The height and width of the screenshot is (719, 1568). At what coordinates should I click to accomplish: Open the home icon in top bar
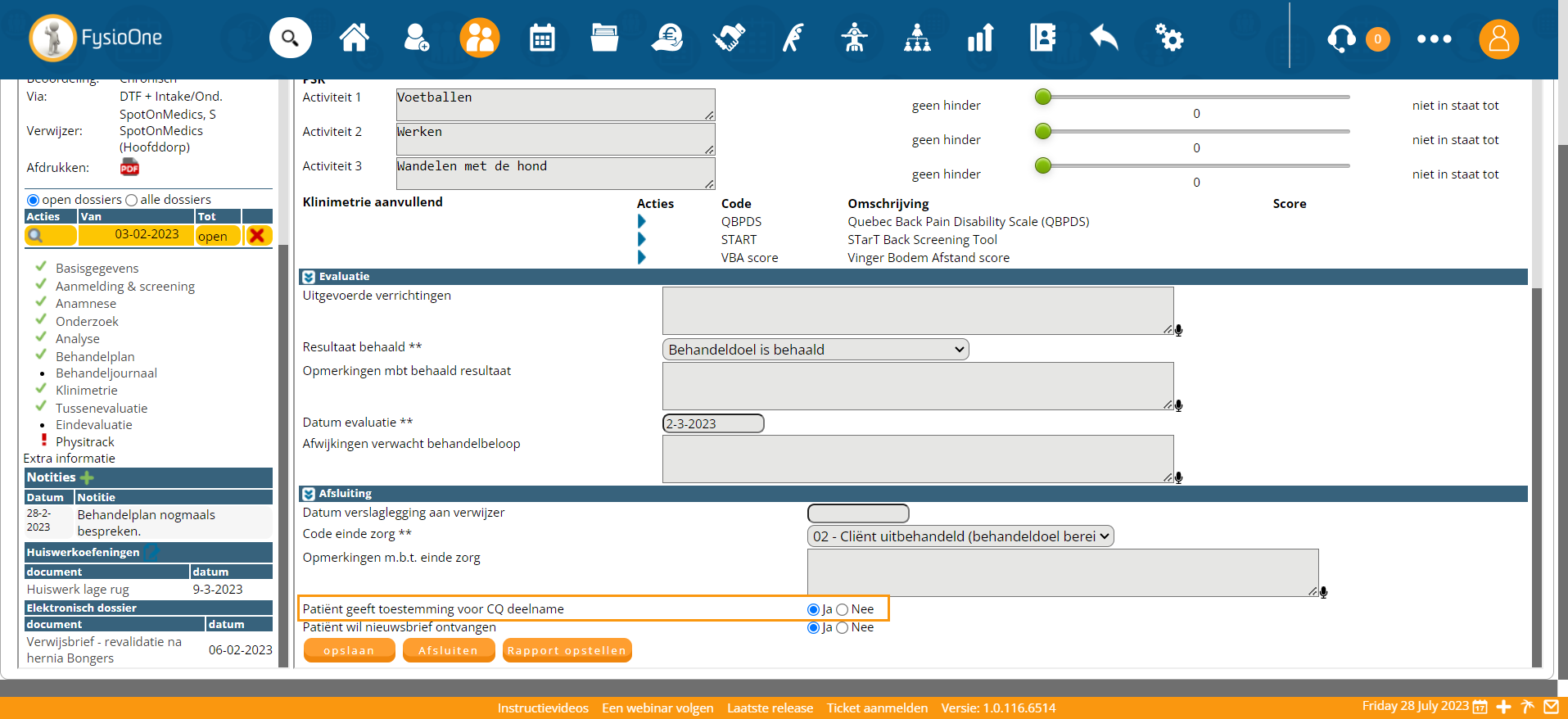[354, 38]
